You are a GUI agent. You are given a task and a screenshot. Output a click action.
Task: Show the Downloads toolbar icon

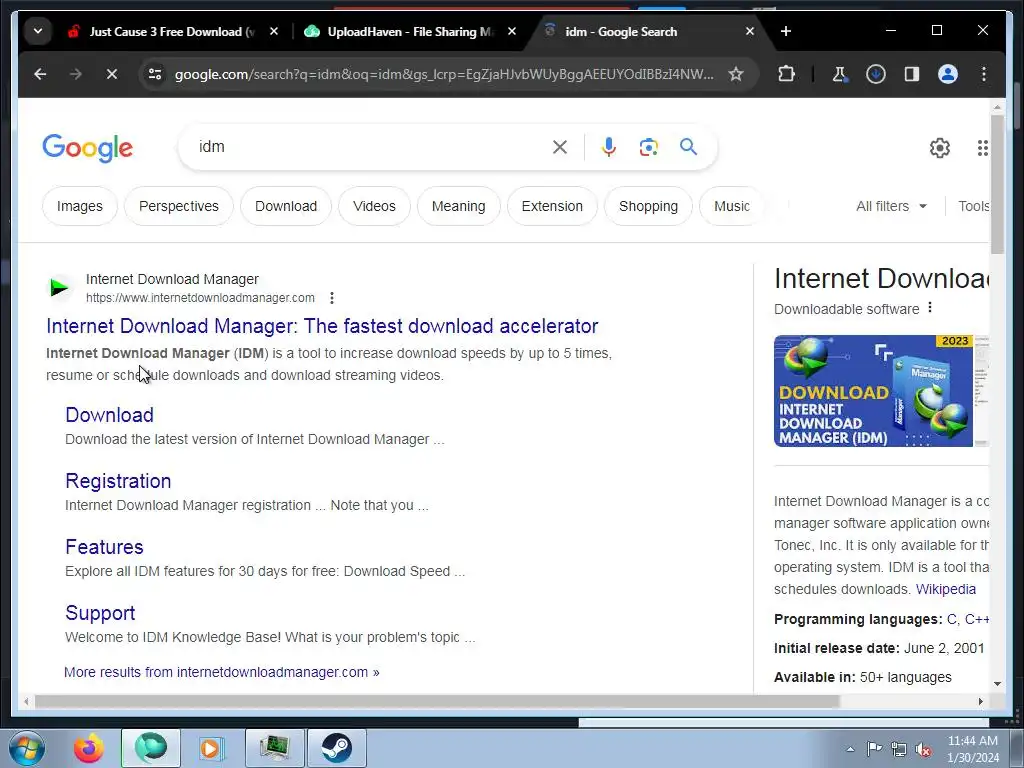pyautogui.click(x=876, y=74)
